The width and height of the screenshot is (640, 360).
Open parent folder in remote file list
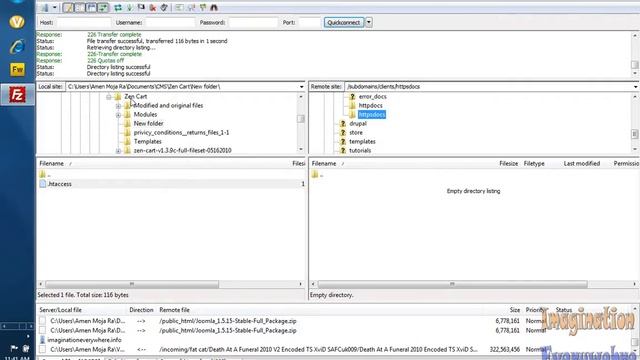[318, 175]
